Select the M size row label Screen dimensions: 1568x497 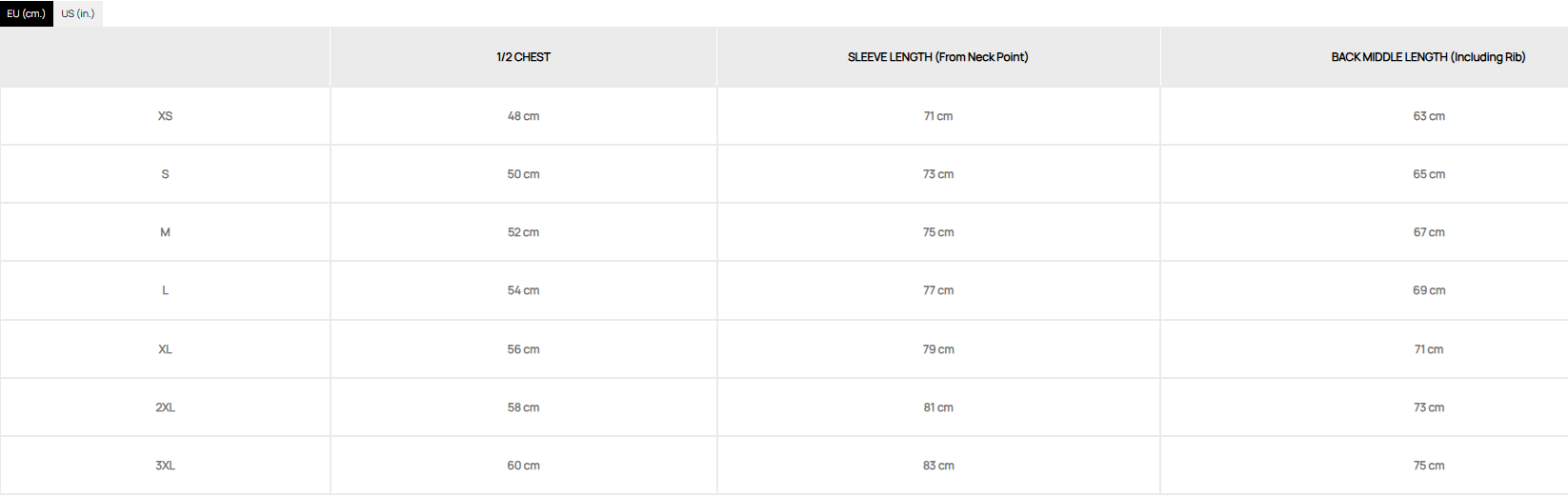165,232
